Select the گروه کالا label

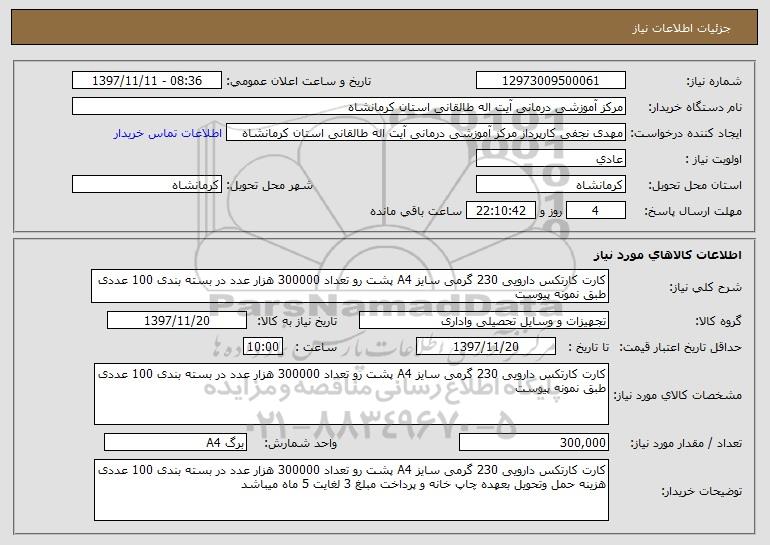click(718, 322)
